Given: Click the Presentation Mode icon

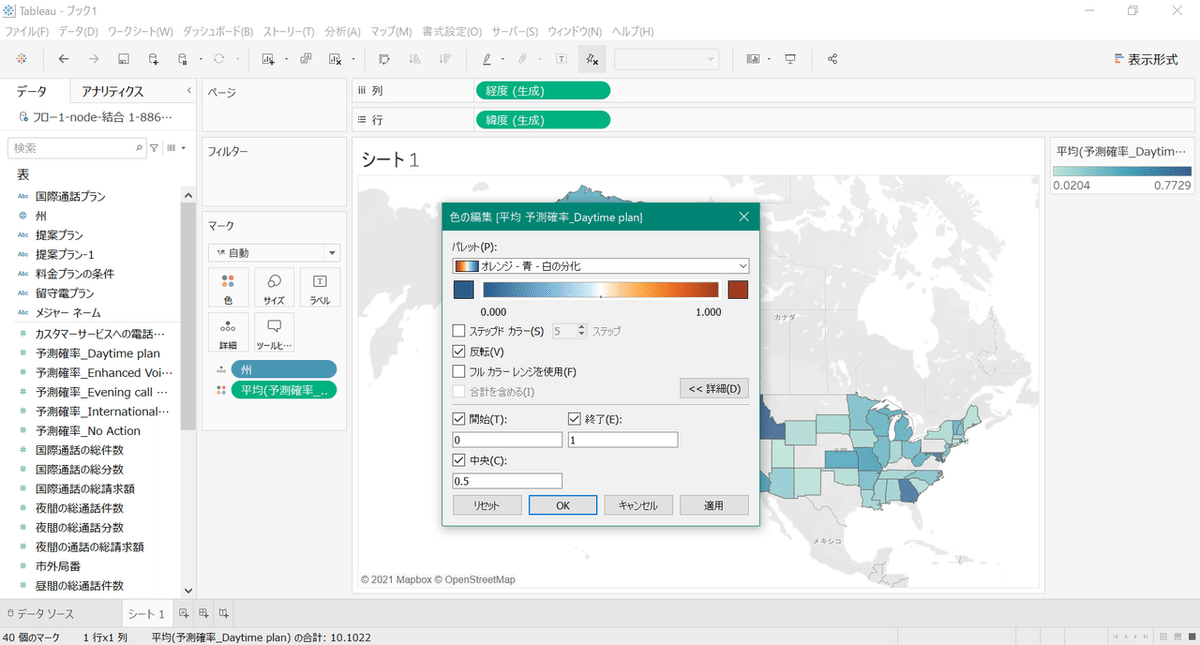Looking at the screenshot, I should tap(790, 59).
